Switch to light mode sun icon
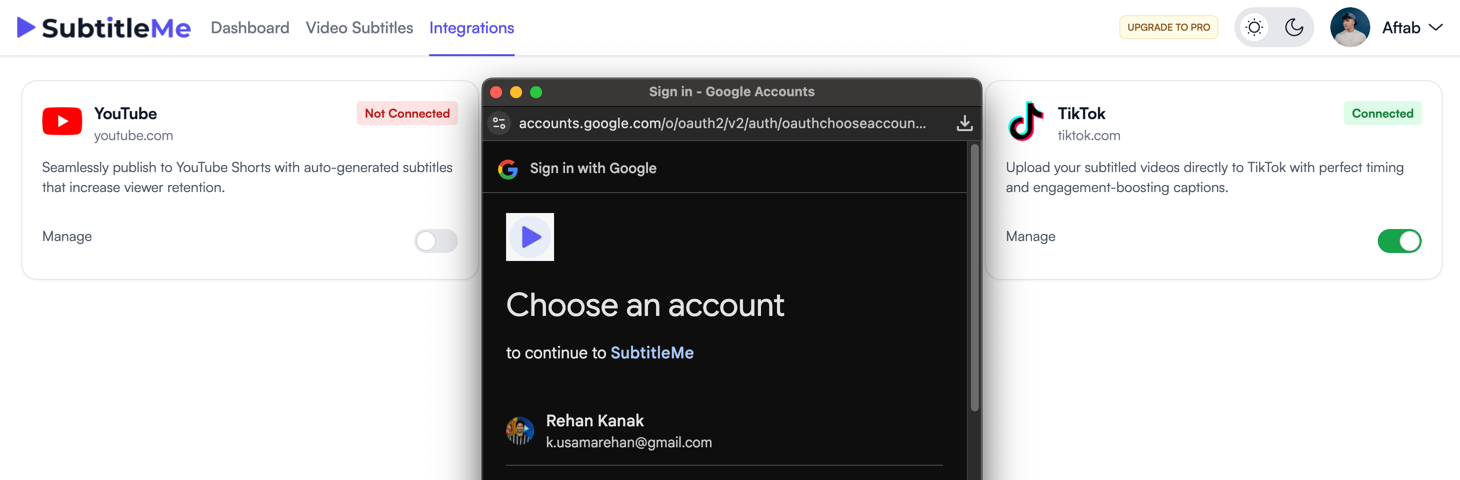Image resolution: width=1460 pixels, height=480 pixels. [x=1254, y=28]
